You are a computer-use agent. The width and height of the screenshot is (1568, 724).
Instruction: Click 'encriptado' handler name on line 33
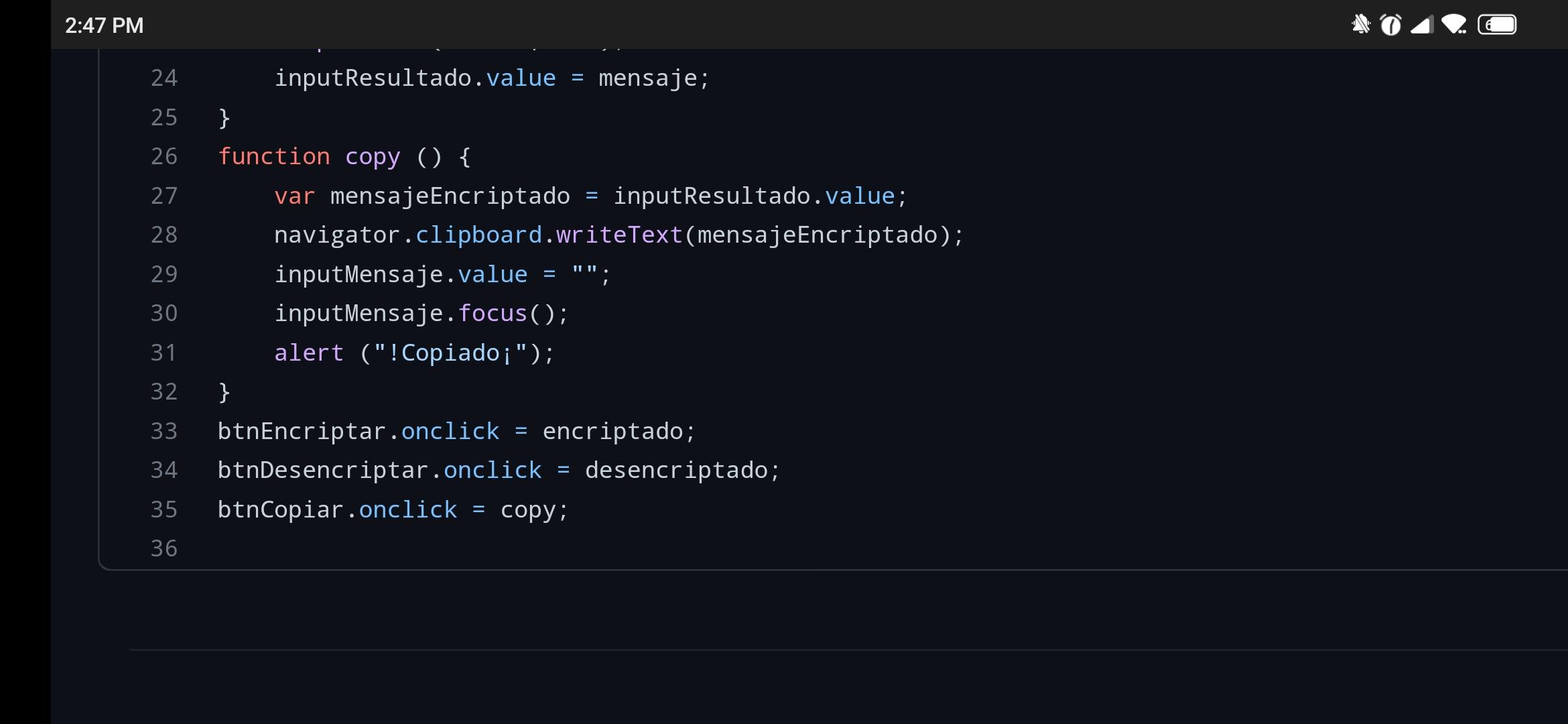click(612, 432)
